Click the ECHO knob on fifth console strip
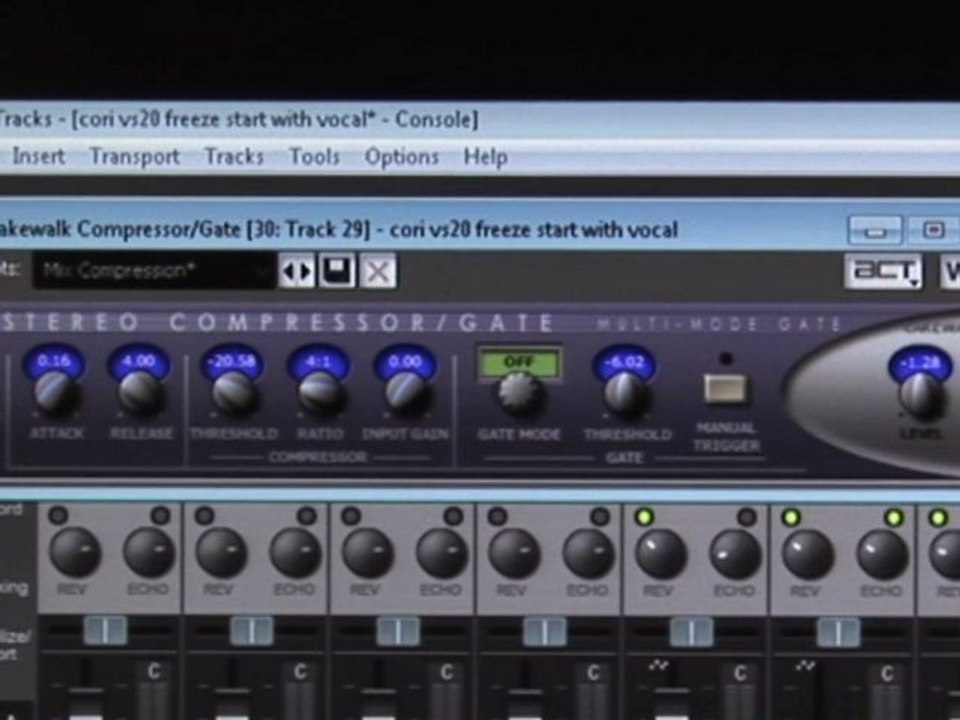Viewport: 960px width, 720px height. coord(735,555)
